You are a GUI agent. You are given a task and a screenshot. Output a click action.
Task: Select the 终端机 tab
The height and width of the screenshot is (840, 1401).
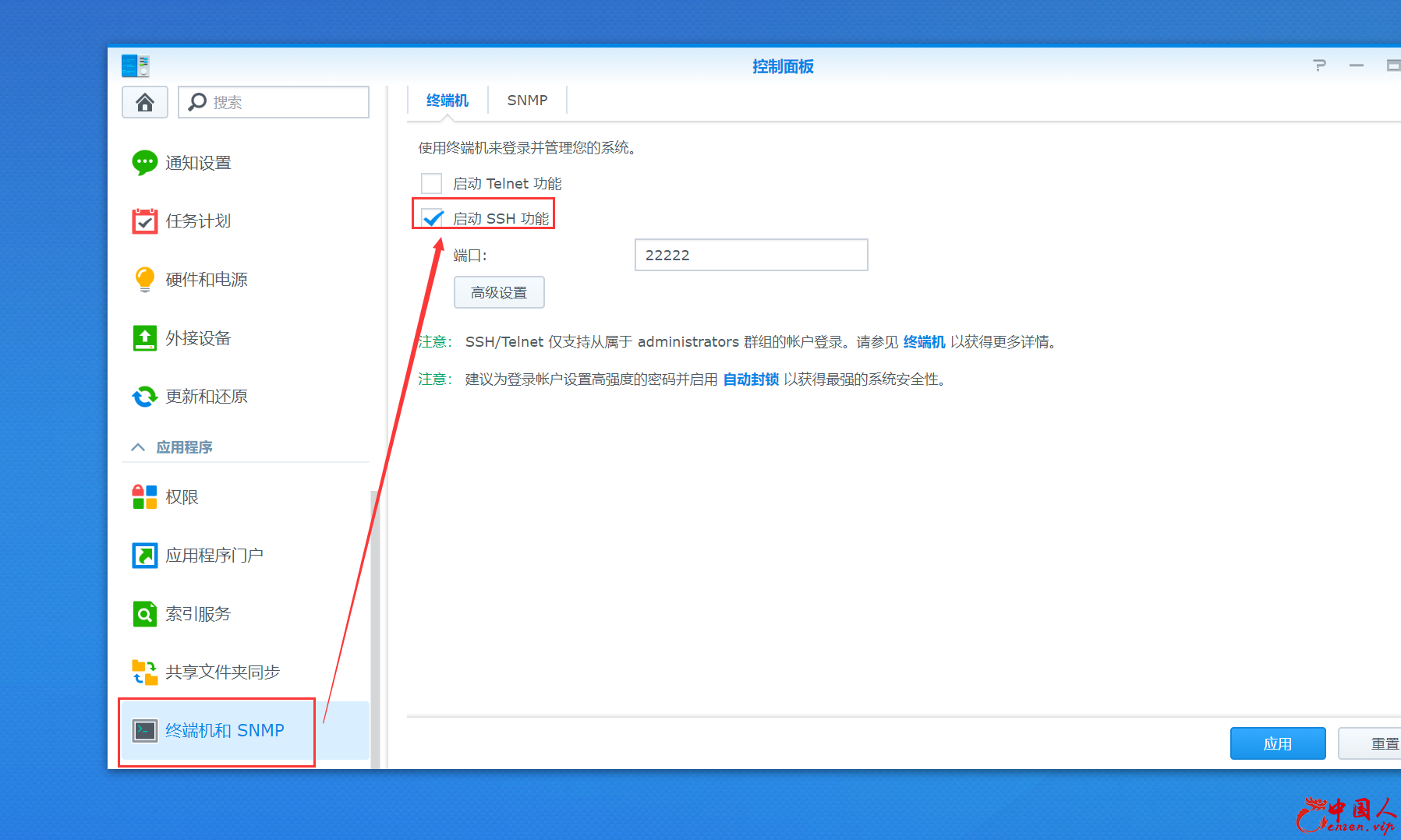tap(448, 101)
